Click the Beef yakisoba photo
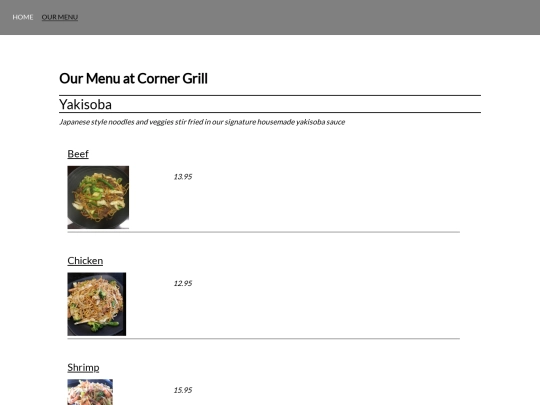540x405 pixels. [98, 197]
